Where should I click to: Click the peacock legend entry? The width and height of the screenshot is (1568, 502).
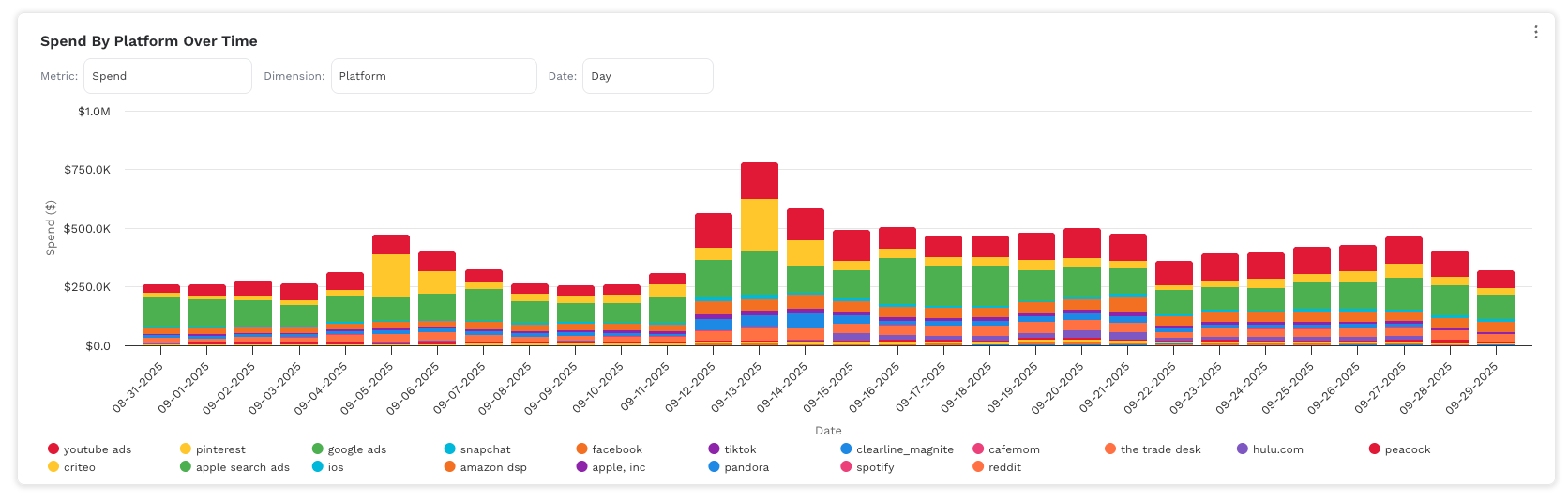tap(1407, 449)
